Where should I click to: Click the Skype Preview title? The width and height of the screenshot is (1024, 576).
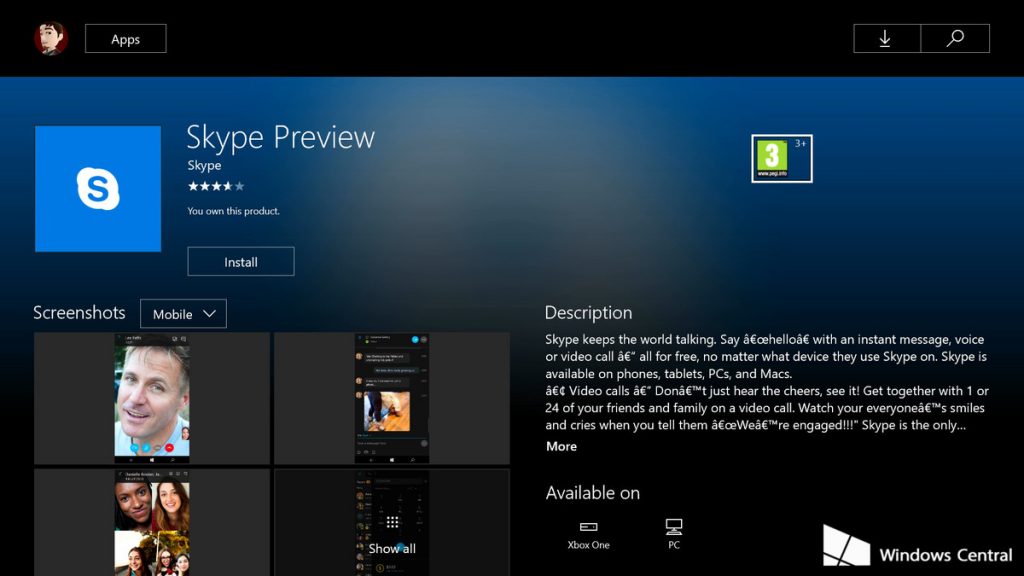coord(281,138)
